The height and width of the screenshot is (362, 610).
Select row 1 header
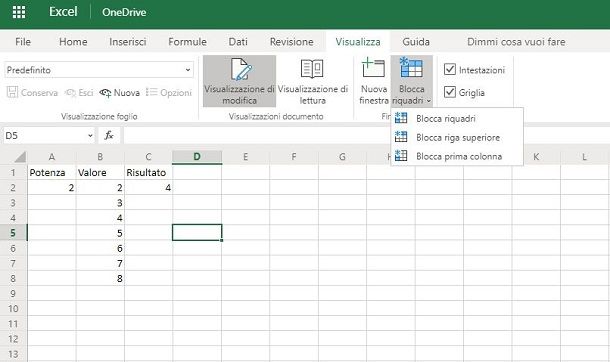(x=13, y=173)
